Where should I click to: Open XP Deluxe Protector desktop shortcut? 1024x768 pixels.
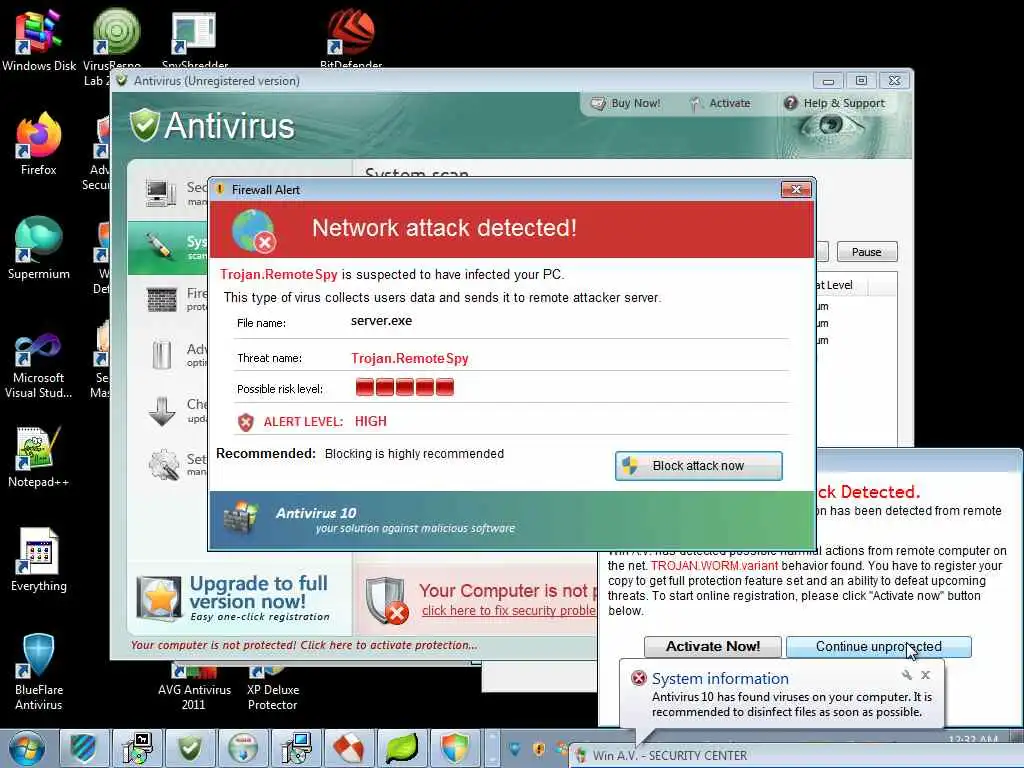[272, 689]
